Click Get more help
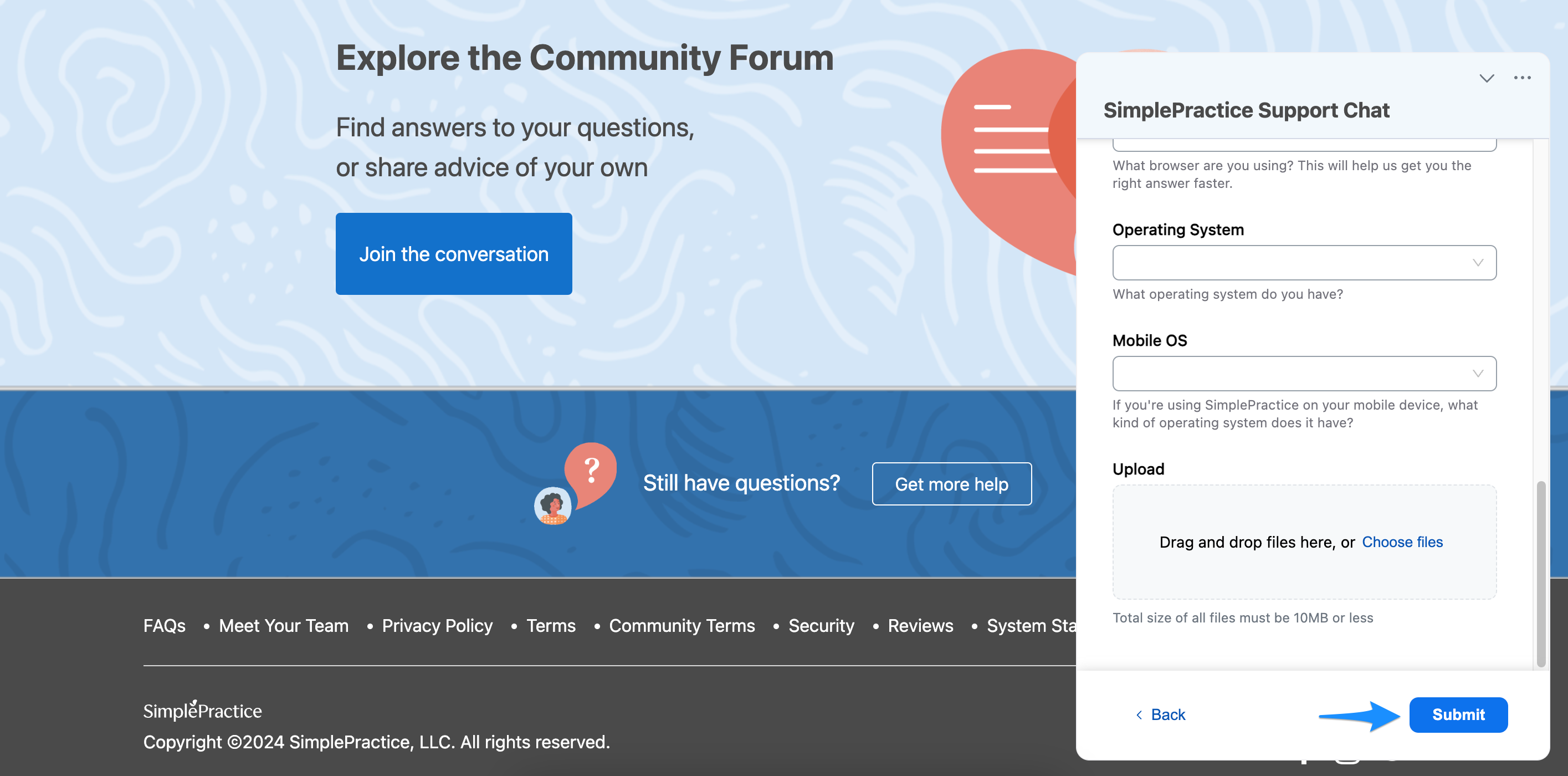This screenshot has height=776, width=1568. tap(951, 484)
